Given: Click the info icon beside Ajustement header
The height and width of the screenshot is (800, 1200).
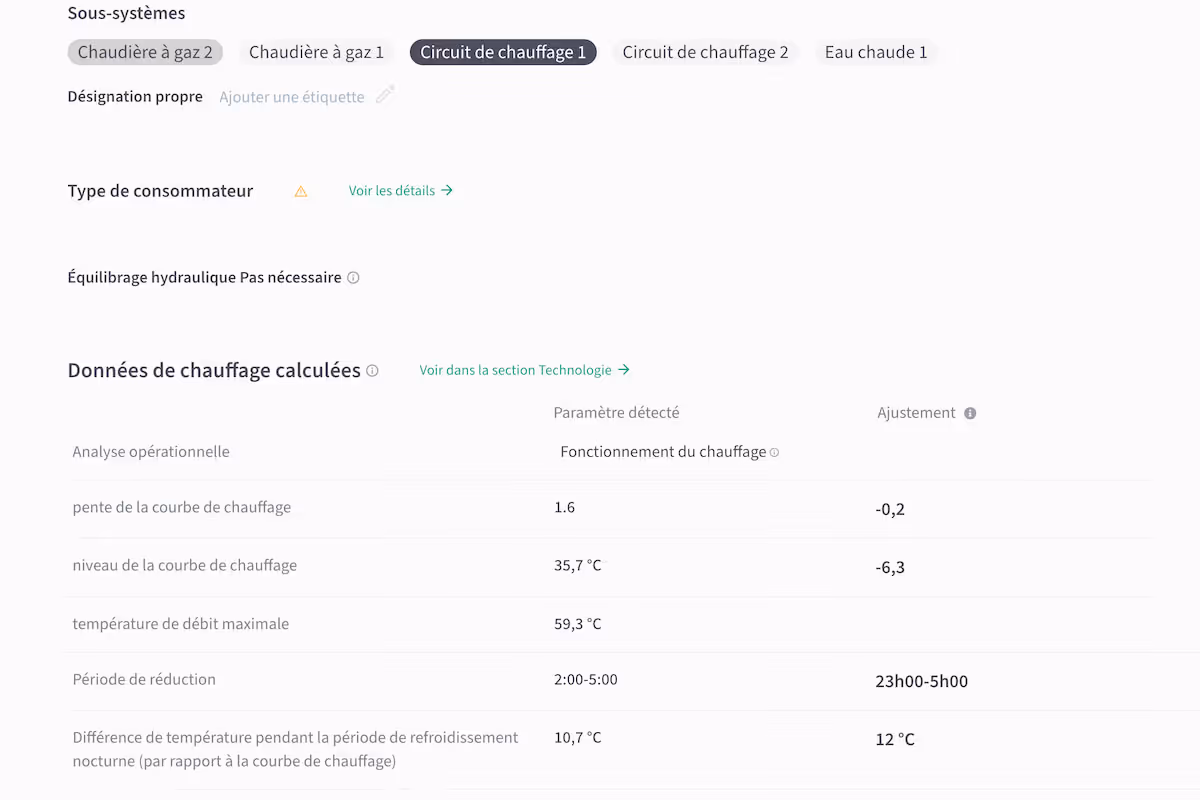Looking at the screenshot, I should point(970,413).
